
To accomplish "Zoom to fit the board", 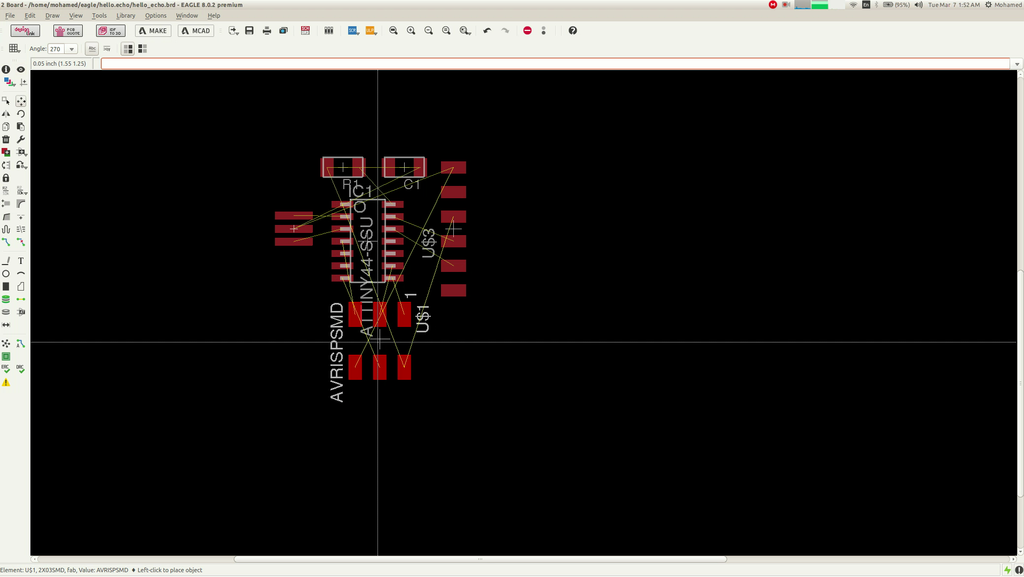I will pyautogui.click(x=393, y=31).
